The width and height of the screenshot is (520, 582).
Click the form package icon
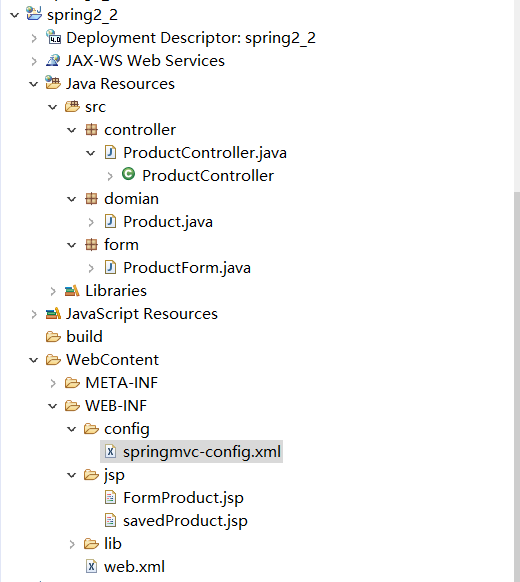tap(91, 245)
